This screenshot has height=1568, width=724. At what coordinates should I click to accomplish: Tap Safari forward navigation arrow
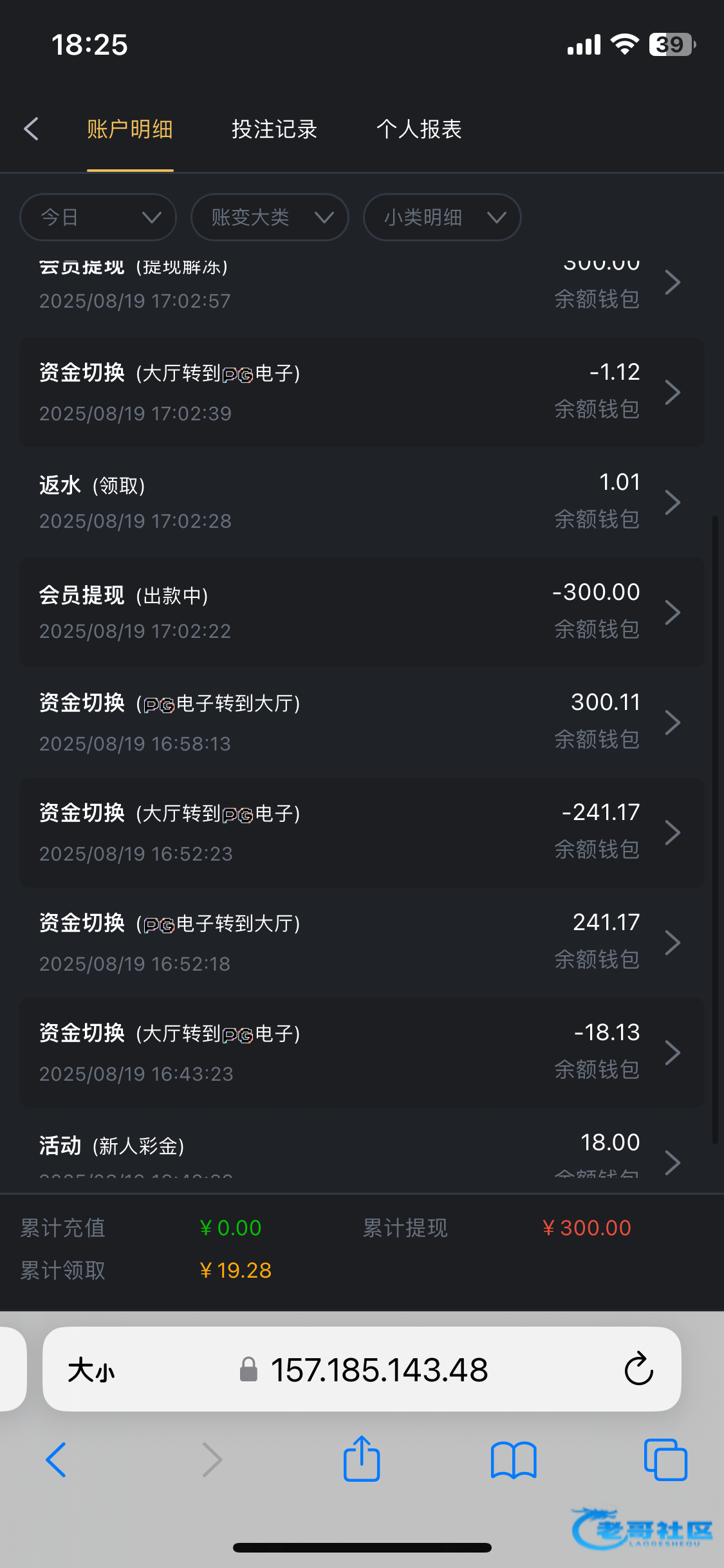(212, 1459)
